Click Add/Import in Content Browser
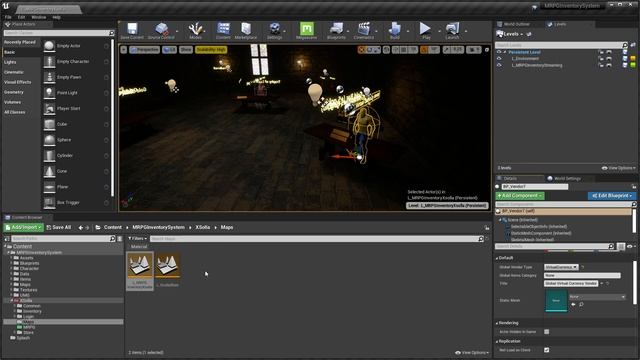Viewport: 640px width, 360px height. point(24,227)
